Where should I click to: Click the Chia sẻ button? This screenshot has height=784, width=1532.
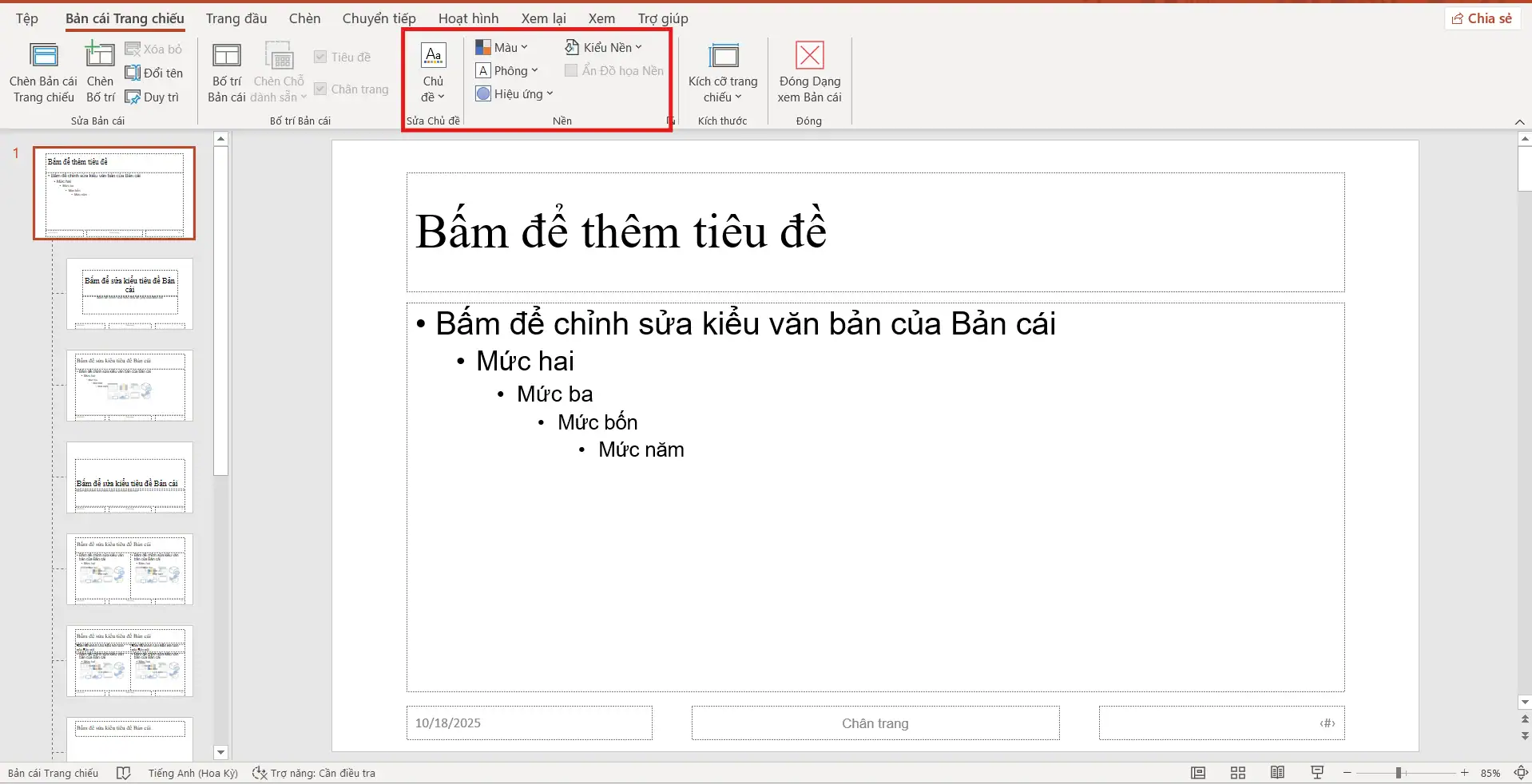tap(1482, 18)
